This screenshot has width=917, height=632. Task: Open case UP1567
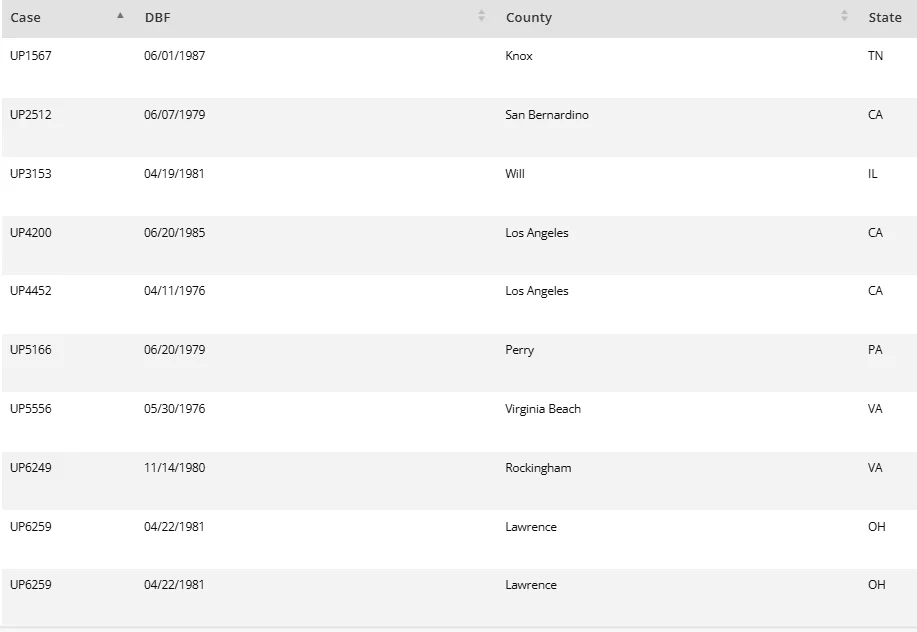point(31,56)
